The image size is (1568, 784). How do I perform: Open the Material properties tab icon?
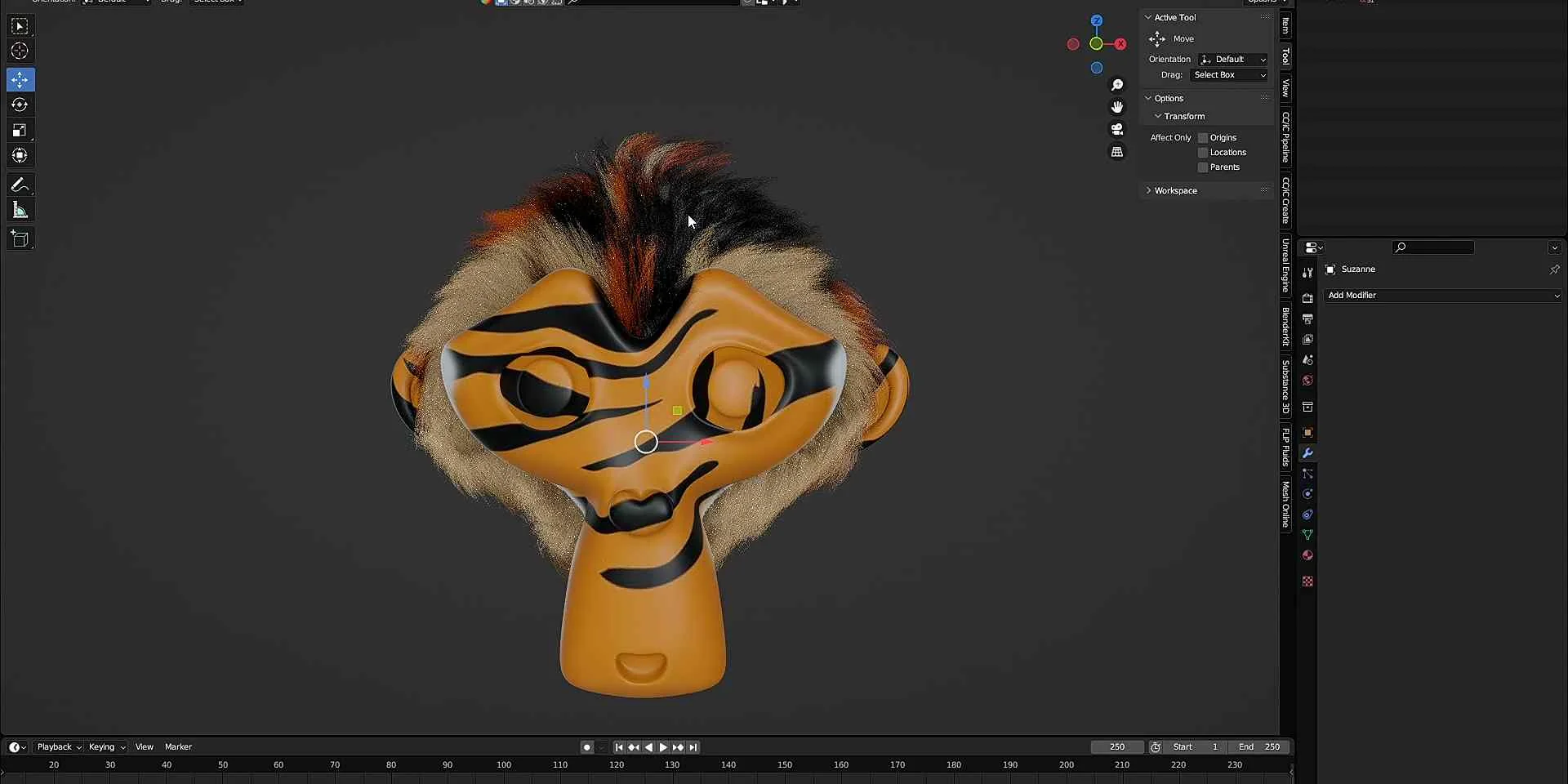[1307, 555]
